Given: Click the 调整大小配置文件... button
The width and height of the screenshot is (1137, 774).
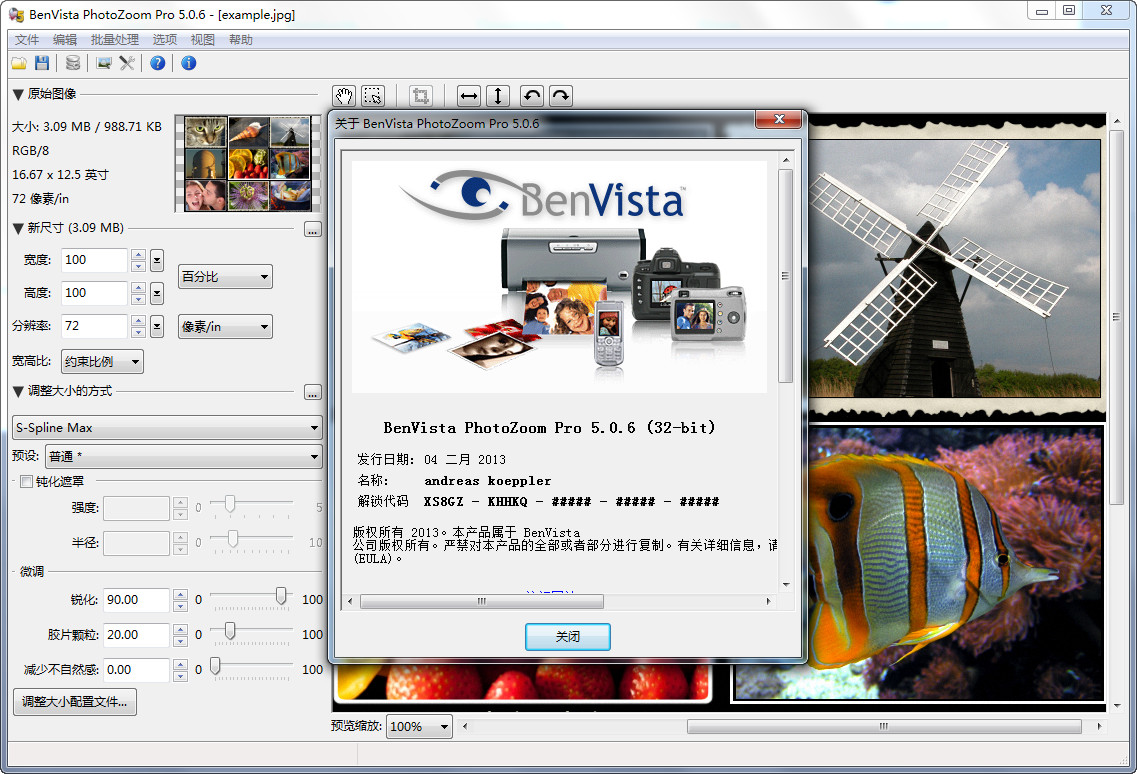Looking at the screenshot, I should [75, 702].
